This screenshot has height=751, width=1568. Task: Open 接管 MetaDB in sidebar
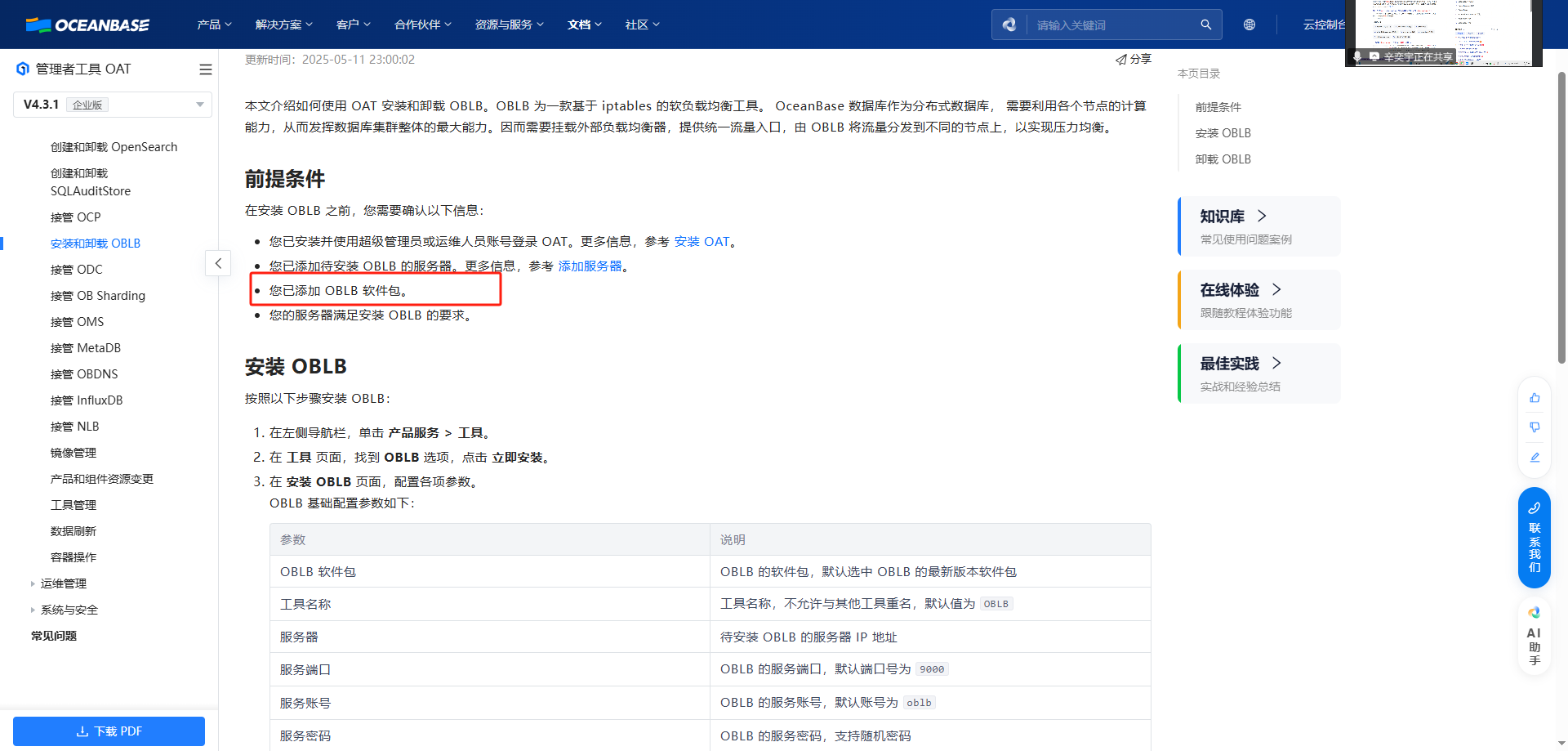pyautogui.click(x=85, y=348)
